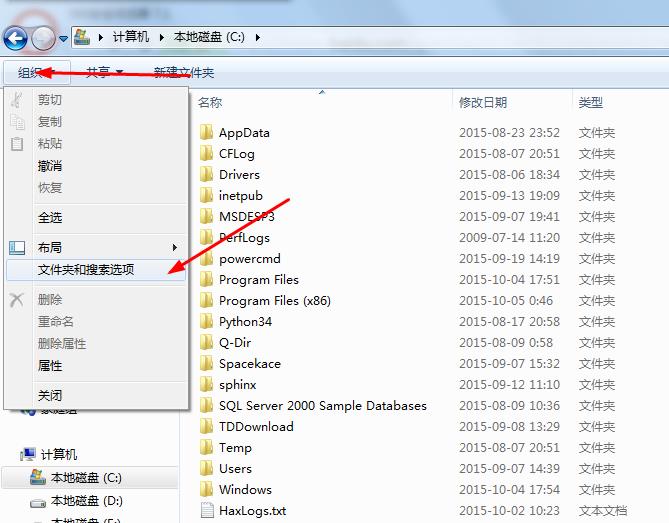Choose 删除属性 from the menu
669x523 pixels.
pyautogui.click(x=62, y=343)
